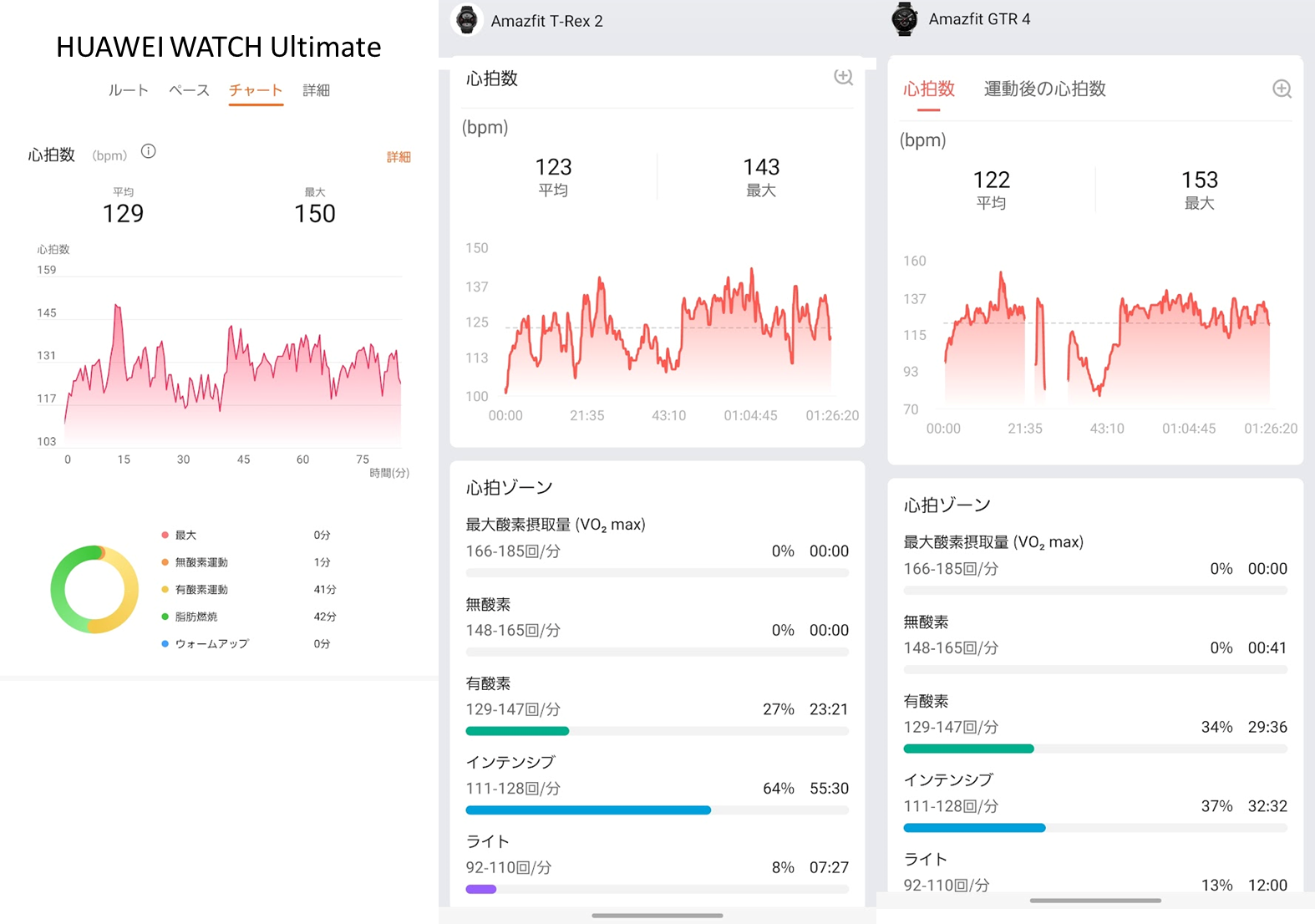1315x924 pixels.
Task: Tap the 55:30 intensive time in T-Rex 2 panel
Action: coord(829,789)
